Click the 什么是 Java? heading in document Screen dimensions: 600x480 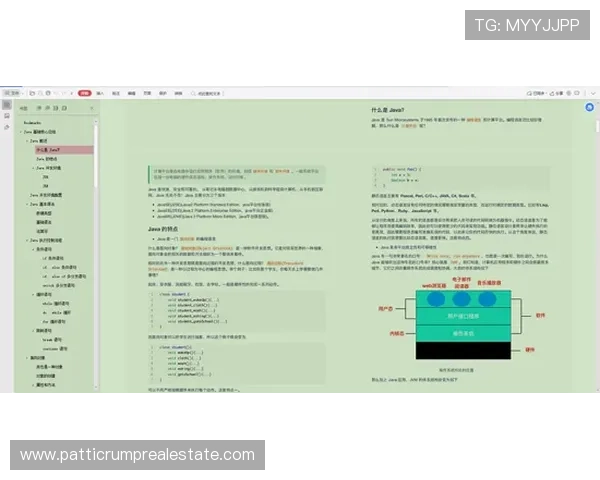coord(388,110)
